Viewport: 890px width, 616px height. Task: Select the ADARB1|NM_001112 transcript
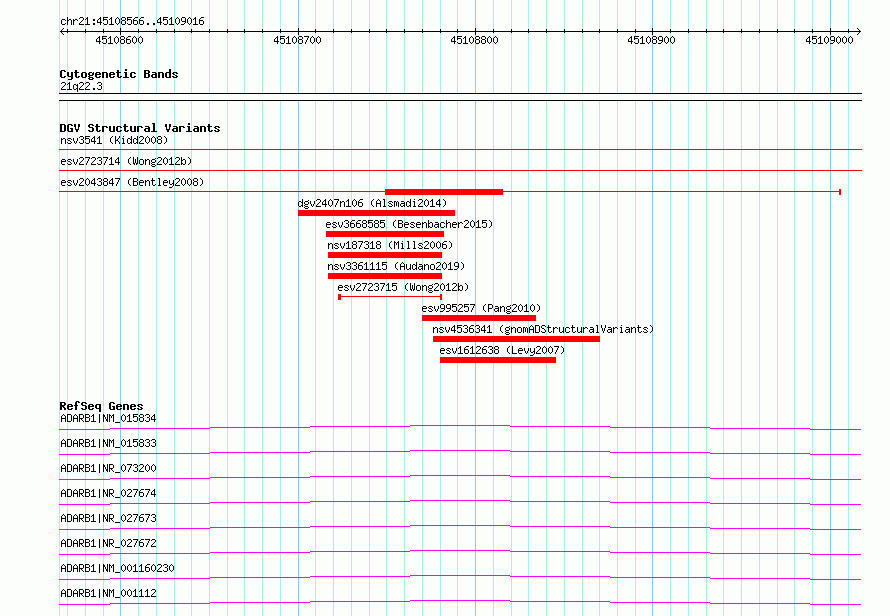click(108, 593)
